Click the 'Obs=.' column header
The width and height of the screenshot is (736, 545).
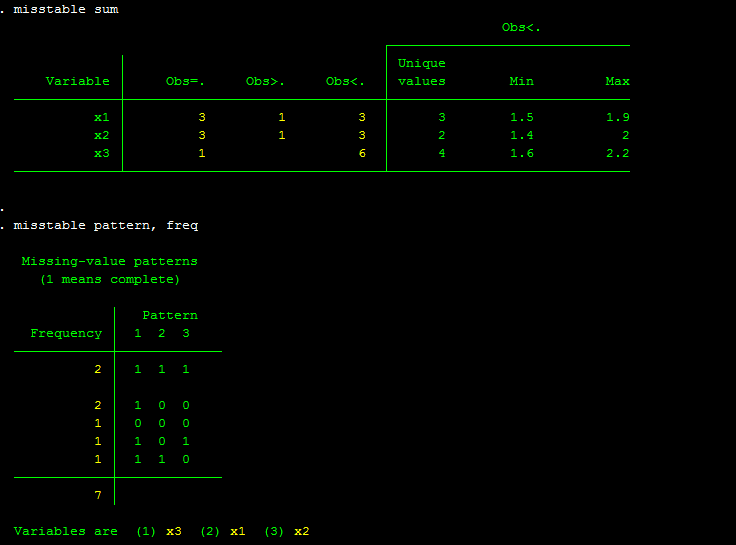(x=185, y=81)
